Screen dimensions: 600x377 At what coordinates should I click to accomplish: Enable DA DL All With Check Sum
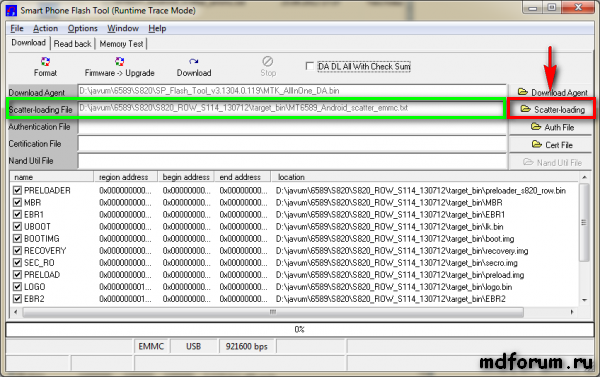(310, 66)
